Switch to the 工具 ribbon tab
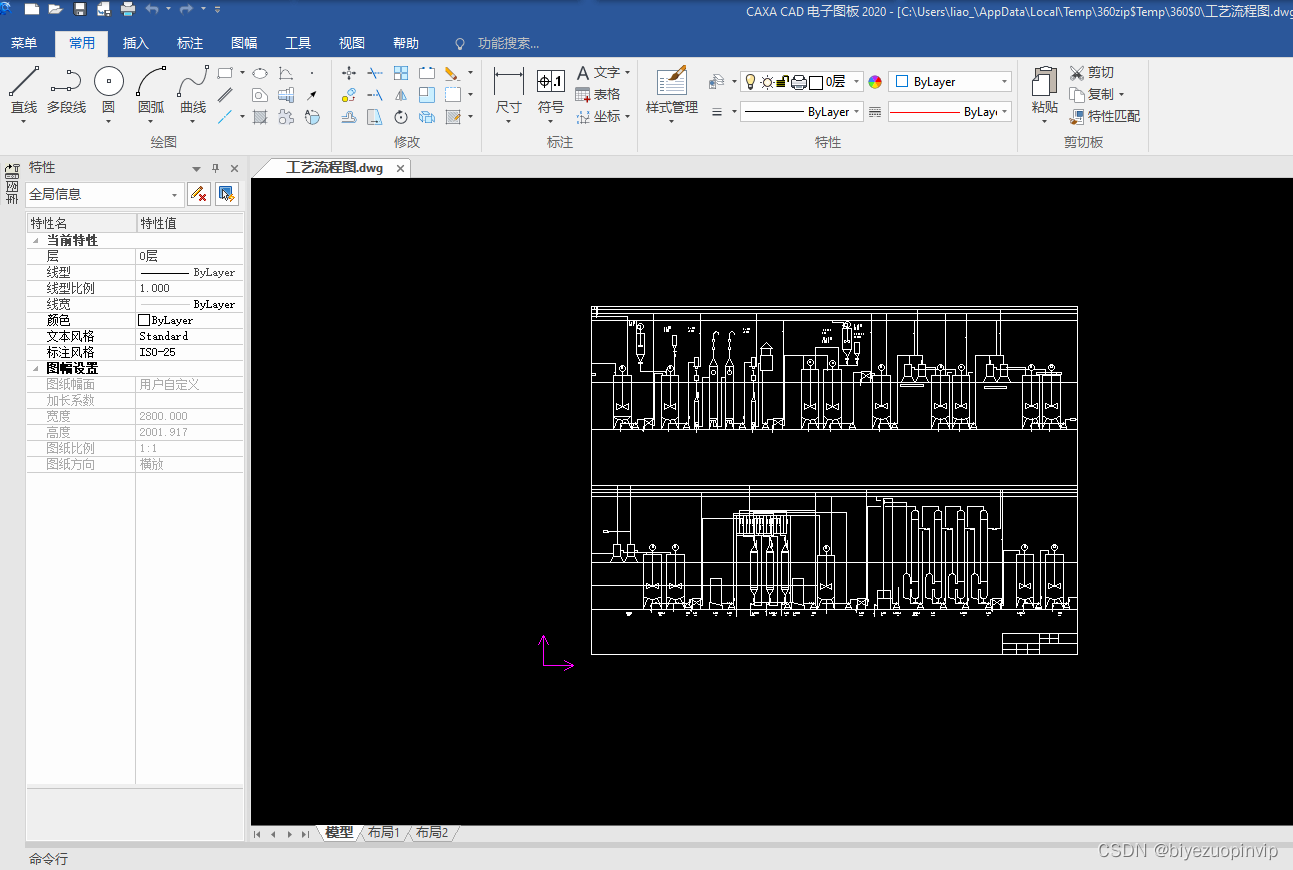The width and height of the screenshot is (1293, 870). pyautogui.click(x=298, y=43)
